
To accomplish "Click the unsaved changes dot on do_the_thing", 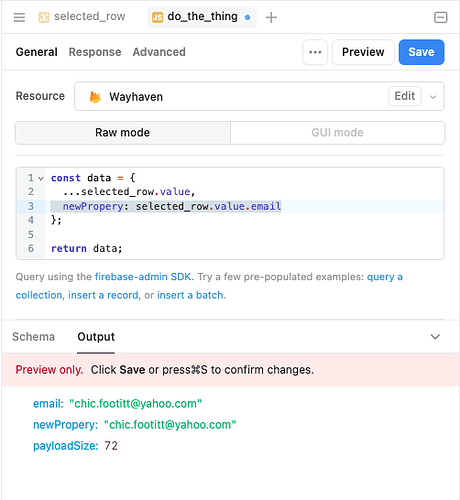I will pos(247,17).
